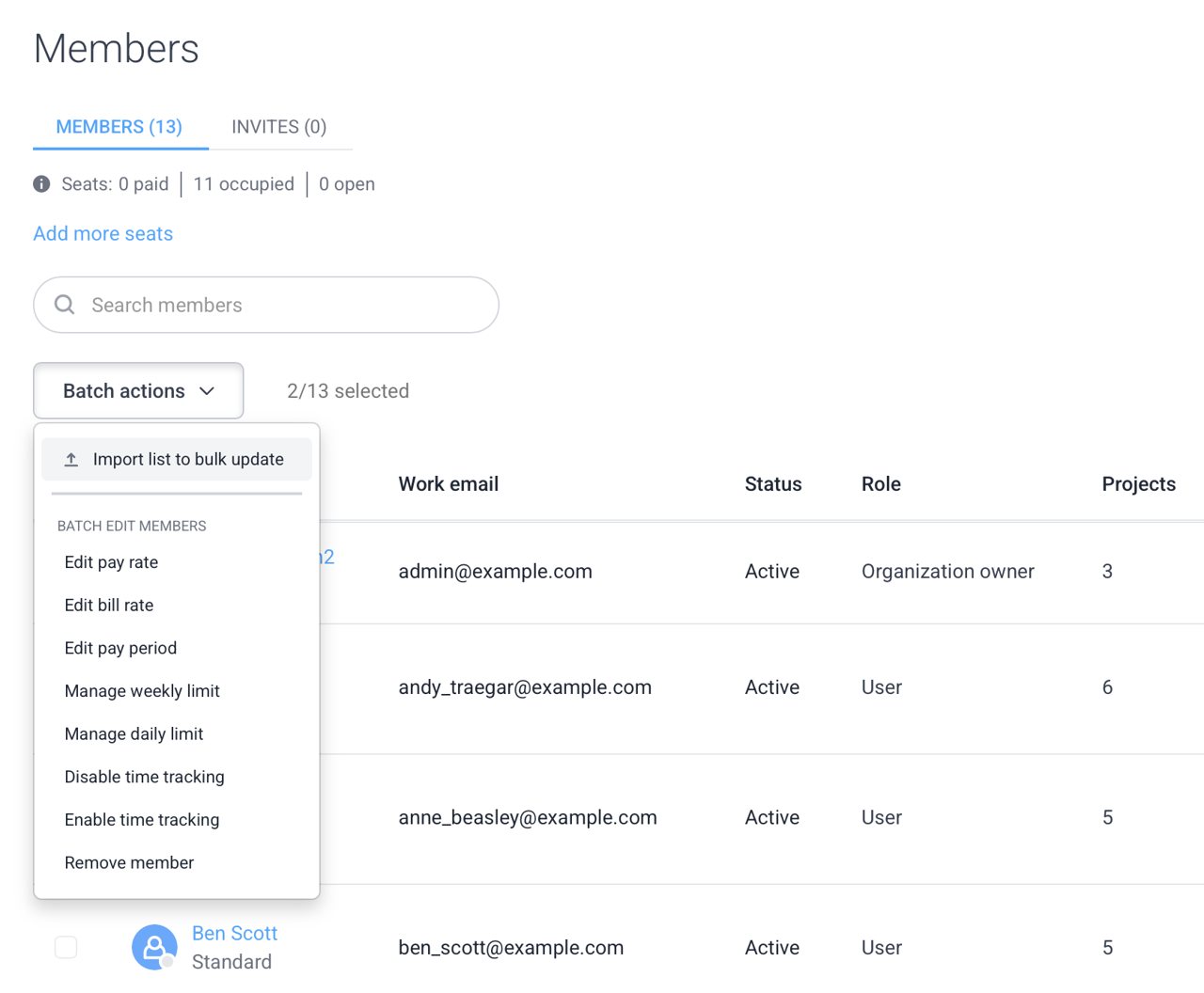Select Manage weekly limit

coord(142,691)
